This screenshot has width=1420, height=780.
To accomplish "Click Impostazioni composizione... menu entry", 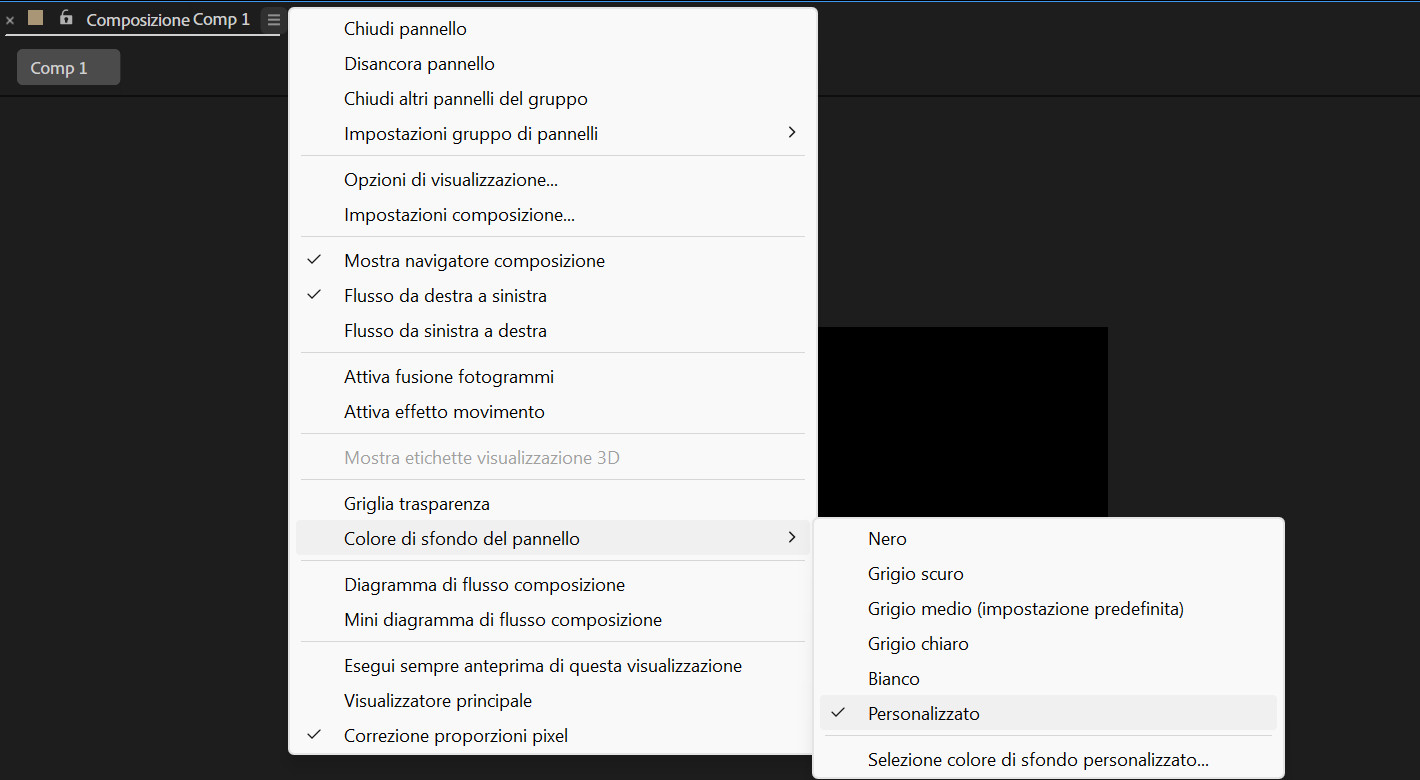I will (459, 215).
